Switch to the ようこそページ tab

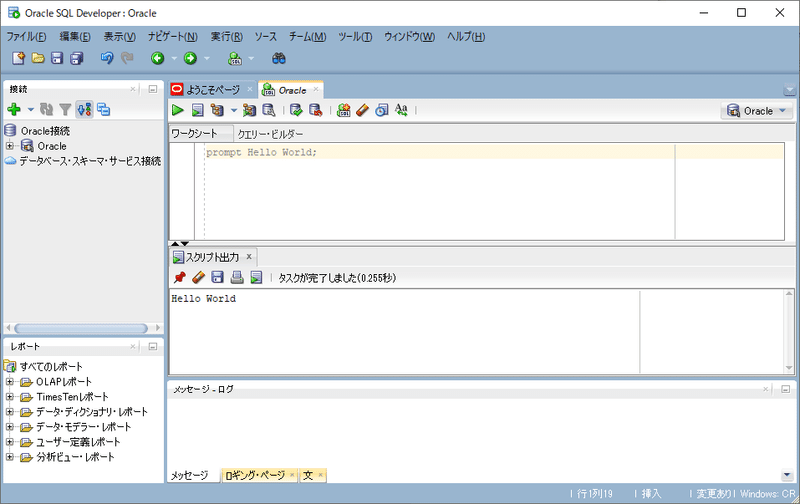pyautogui.click(x=213, y=90)
